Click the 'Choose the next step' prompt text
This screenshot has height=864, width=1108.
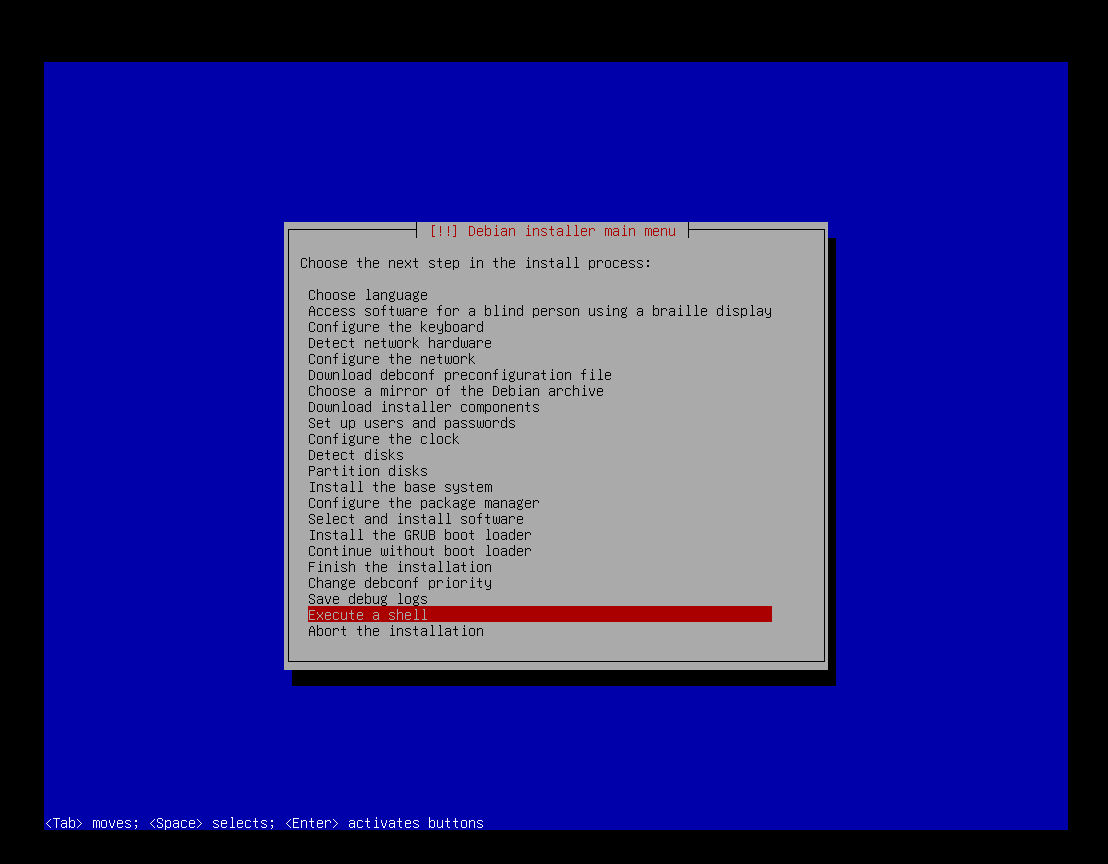[476, 264]
